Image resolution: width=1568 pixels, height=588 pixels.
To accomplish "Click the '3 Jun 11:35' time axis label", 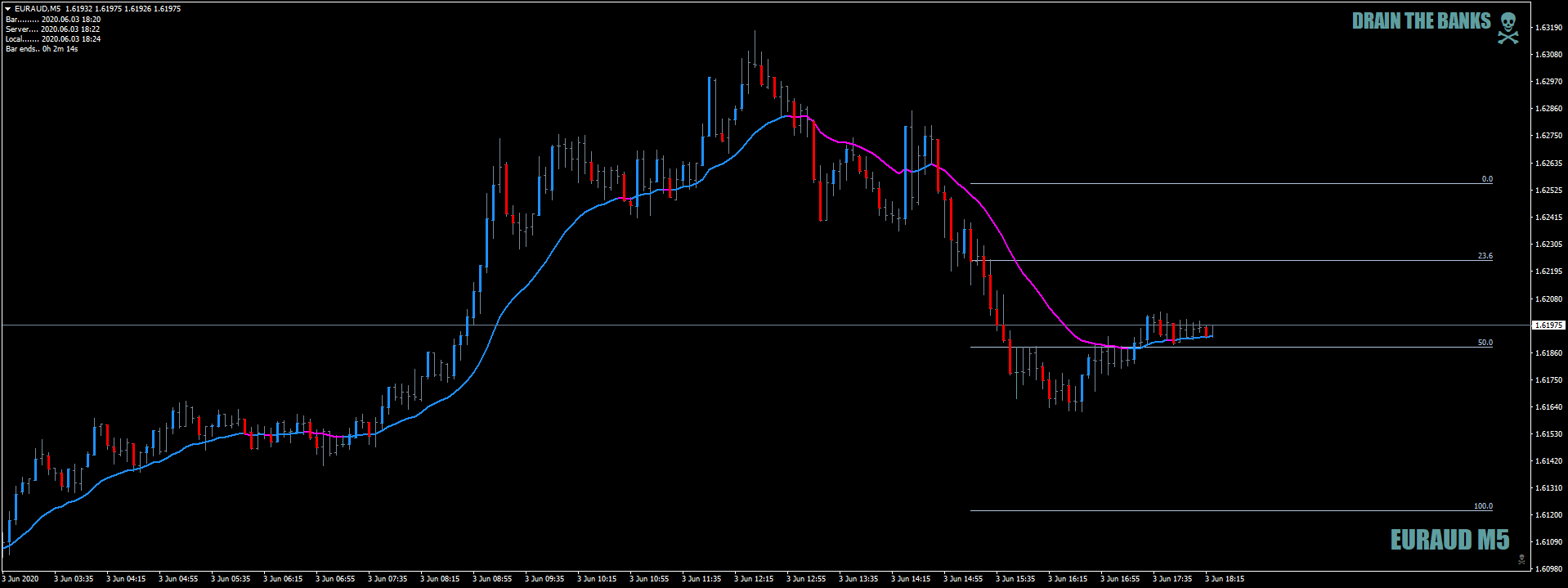I will coord(701,579).
